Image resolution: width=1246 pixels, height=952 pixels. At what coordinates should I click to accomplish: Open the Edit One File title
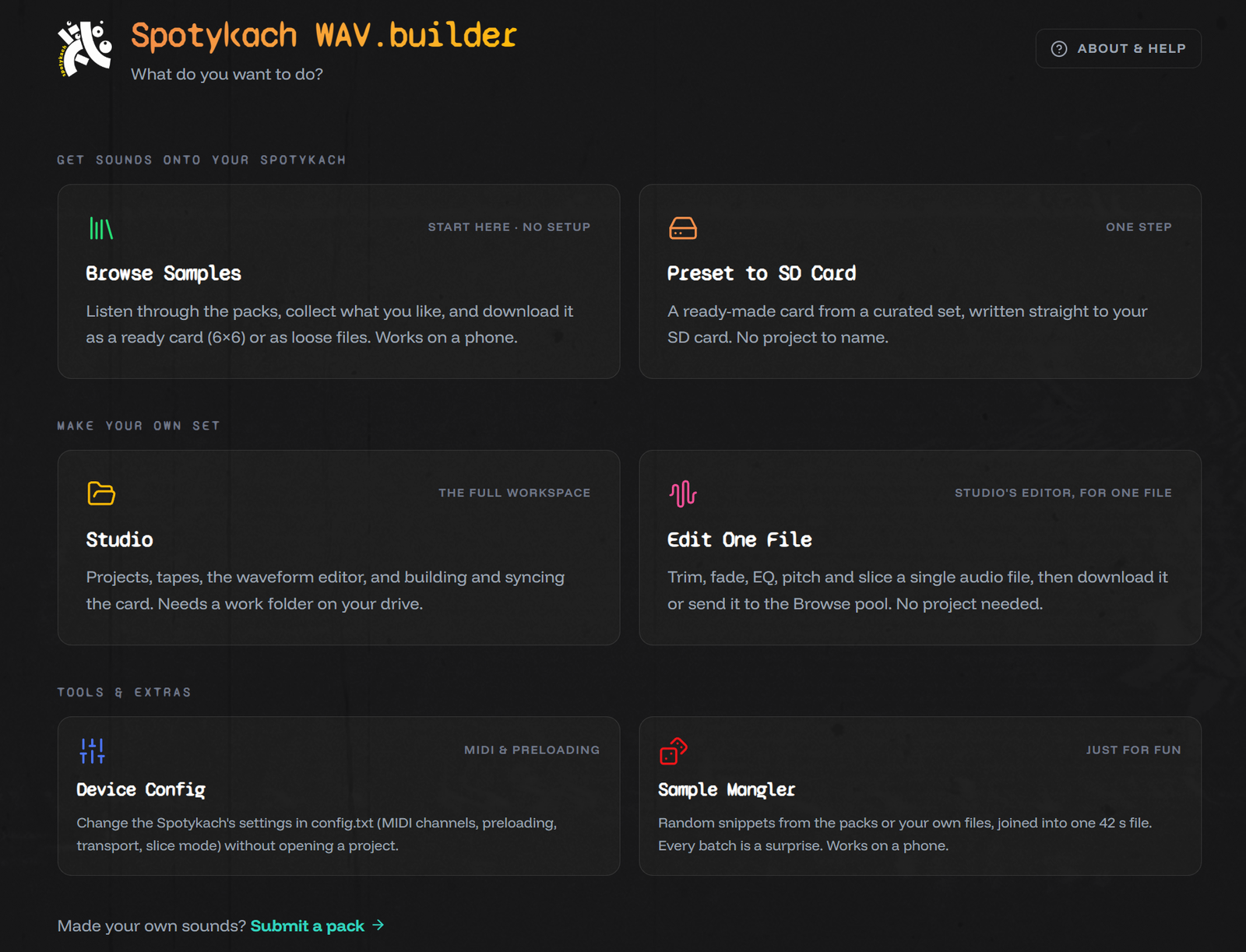(x=740, y=539)
